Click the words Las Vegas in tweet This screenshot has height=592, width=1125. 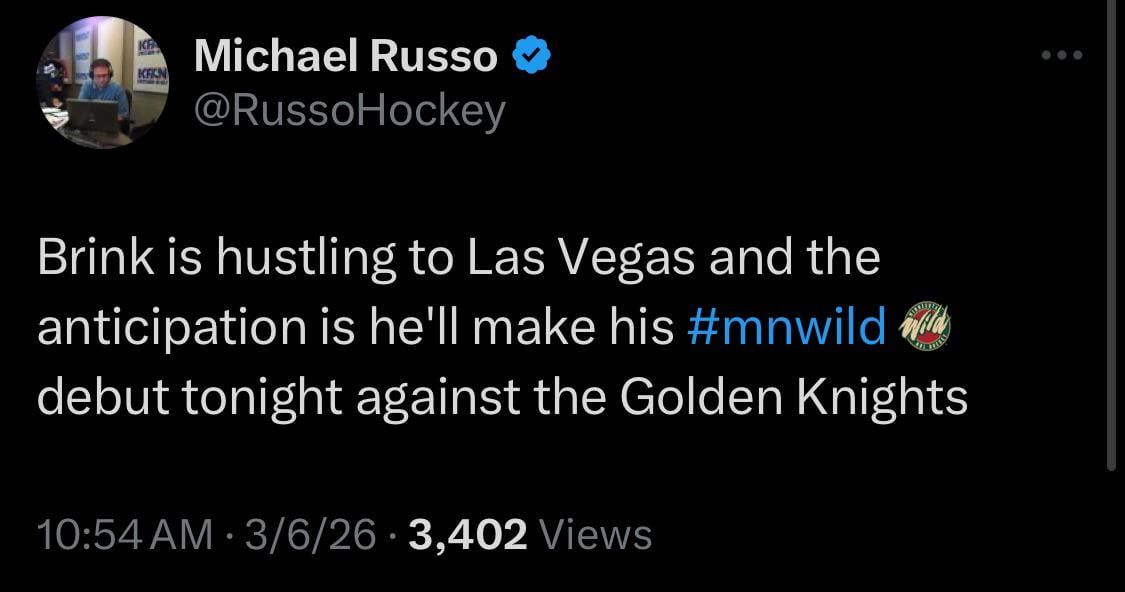(x=582, y=258)
